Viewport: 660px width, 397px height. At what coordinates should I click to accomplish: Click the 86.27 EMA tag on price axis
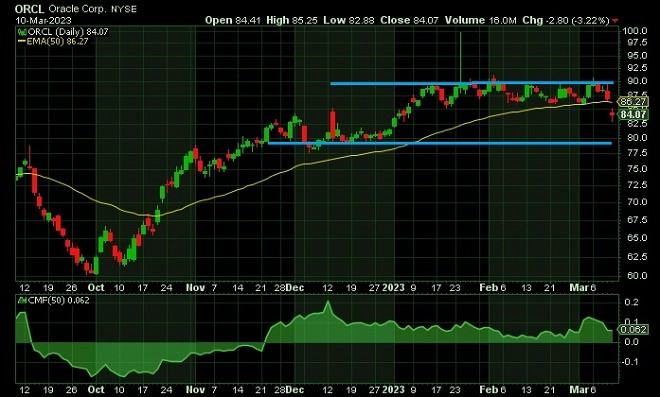(633, 101)
